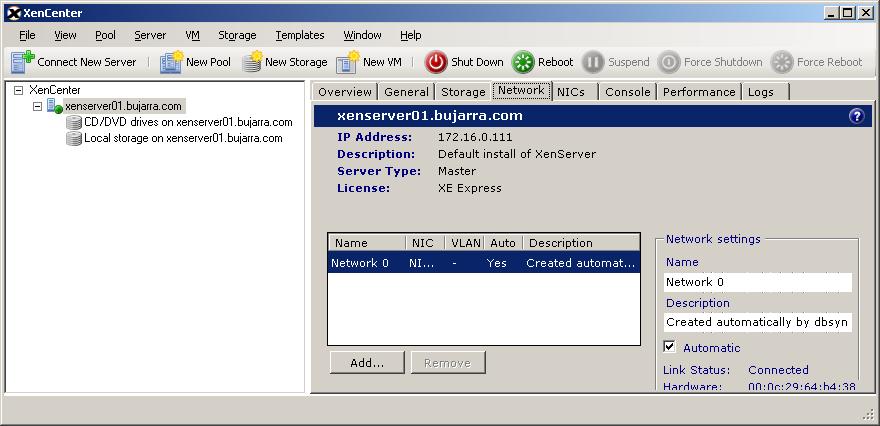Collapse the XenCenter root tree node
Screen dimensions: 880x426
[x=19, y=90]
